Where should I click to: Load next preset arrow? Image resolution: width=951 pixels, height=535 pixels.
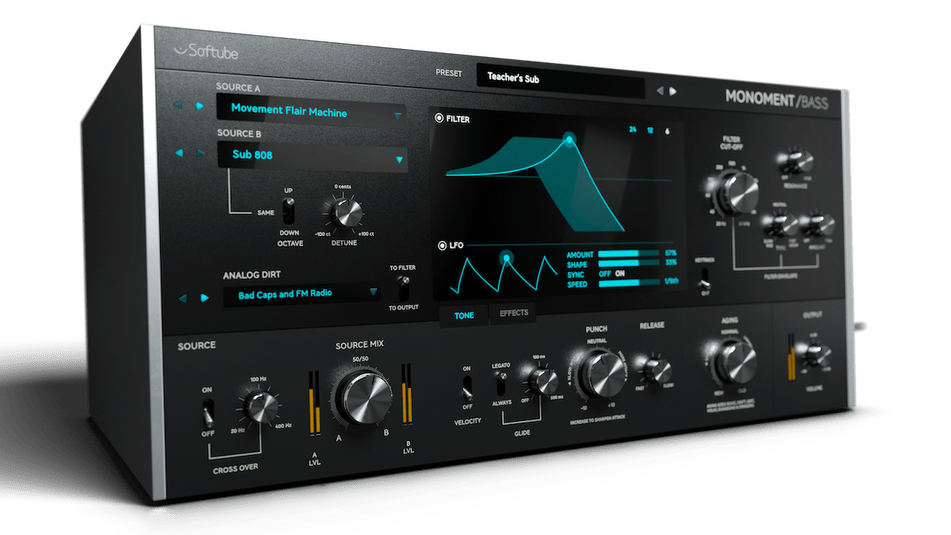[673, 91]
